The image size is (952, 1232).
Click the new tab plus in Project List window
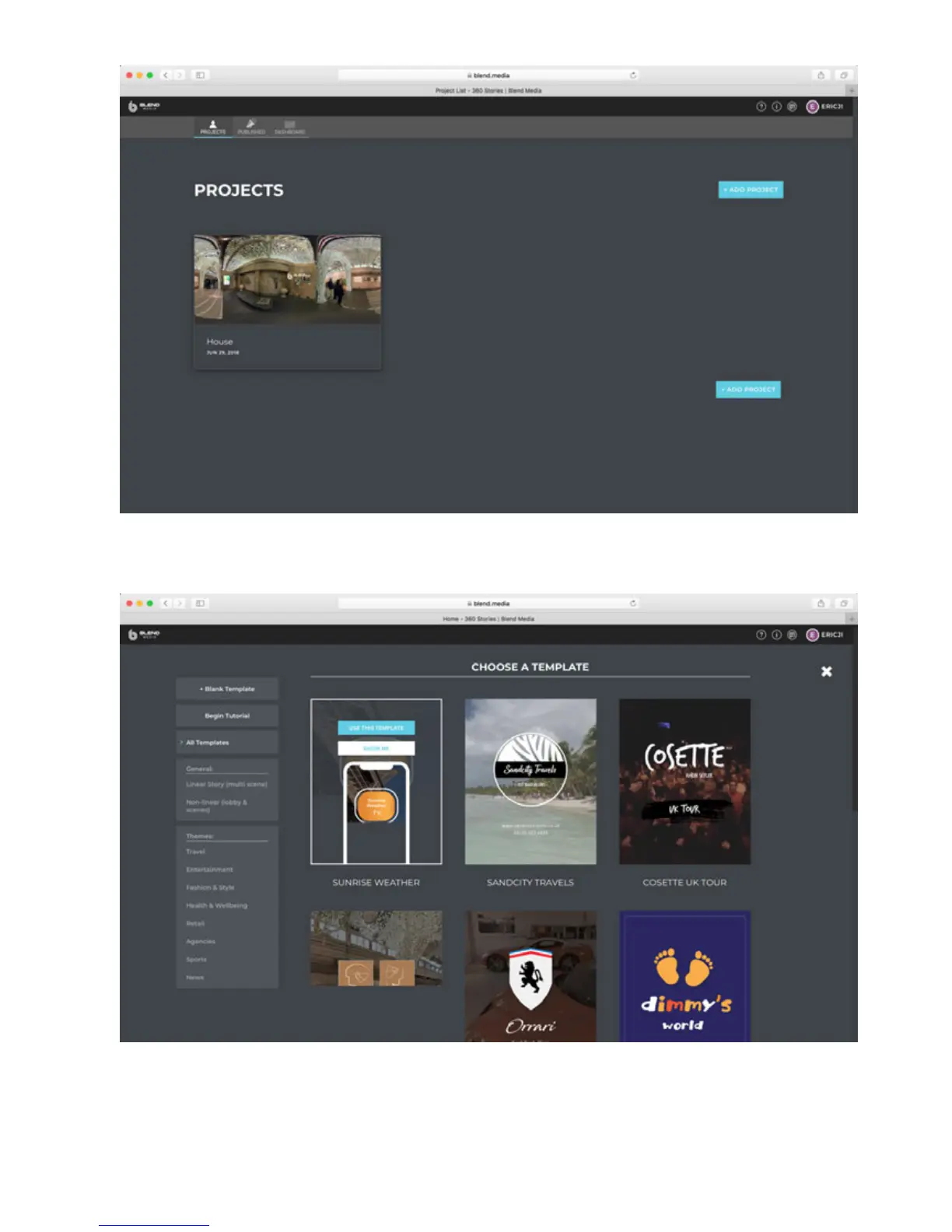[x=852, y=91]
